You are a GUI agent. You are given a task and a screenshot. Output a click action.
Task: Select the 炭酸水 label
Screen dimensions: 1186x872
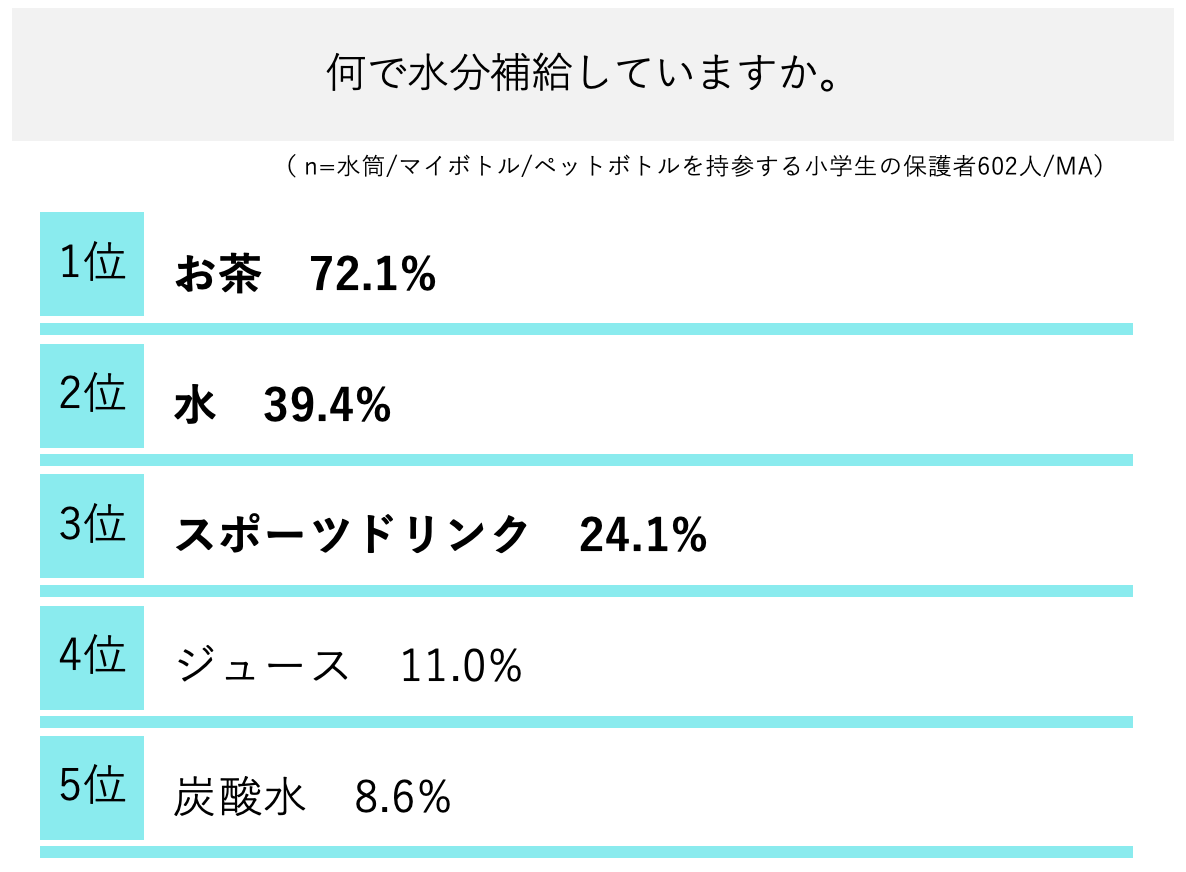coord(240,797)
